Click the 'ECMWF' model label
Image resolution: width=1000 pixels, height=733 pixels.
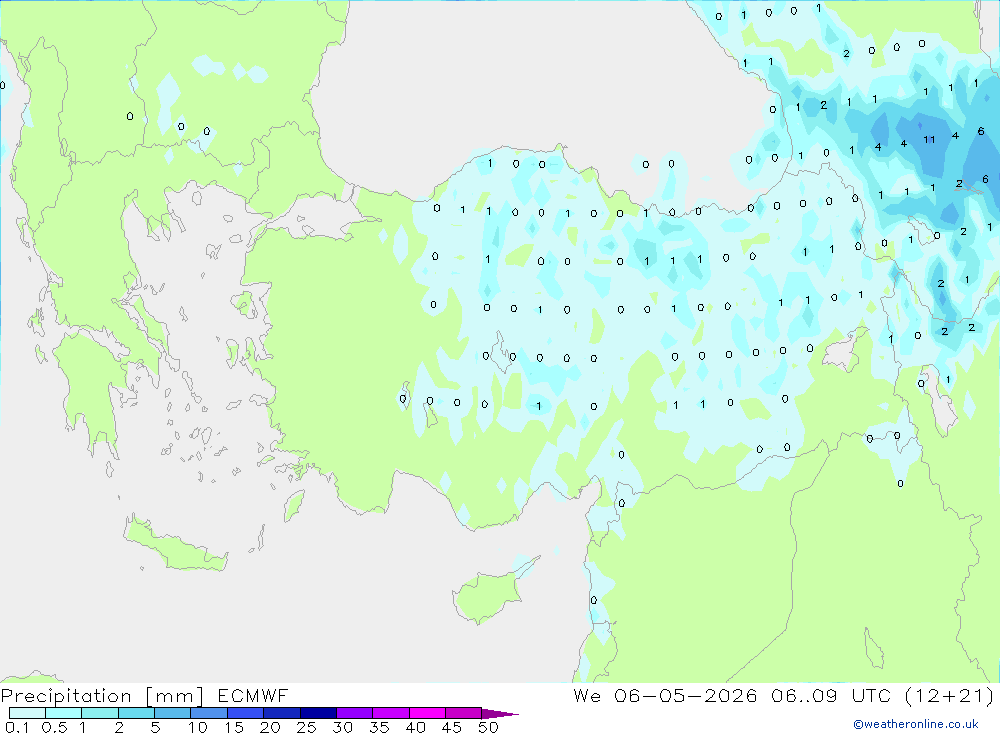253,696
